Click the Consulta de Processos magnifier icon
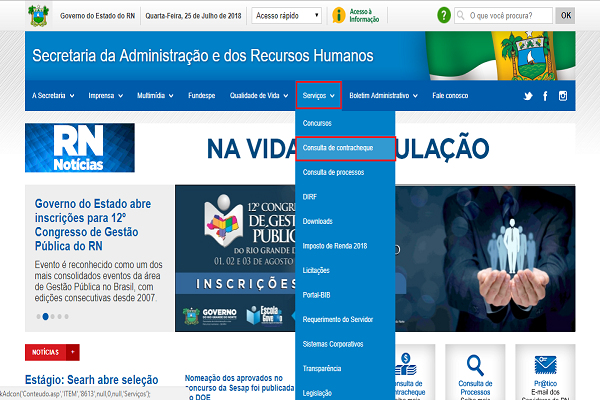The height and width of the screenshot is (400, 600). coord(475,365)
